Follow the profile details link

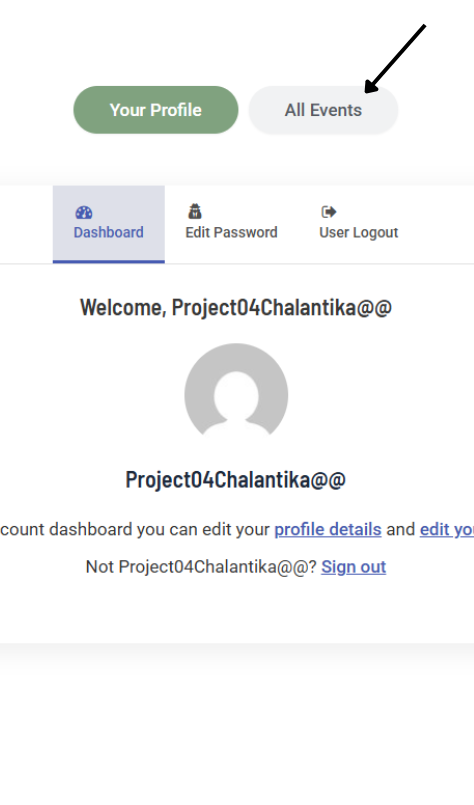click(x=328, y=529)
